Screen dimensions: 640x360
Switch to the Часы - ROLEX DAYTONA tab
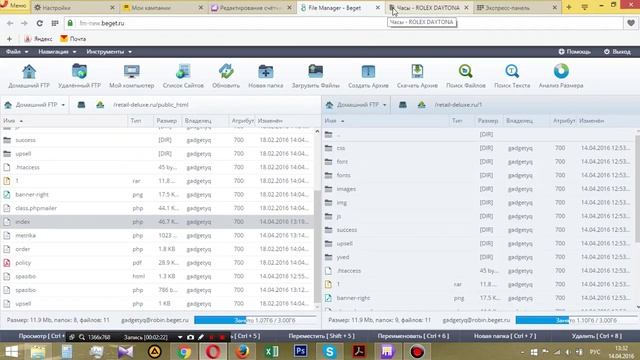428,8
